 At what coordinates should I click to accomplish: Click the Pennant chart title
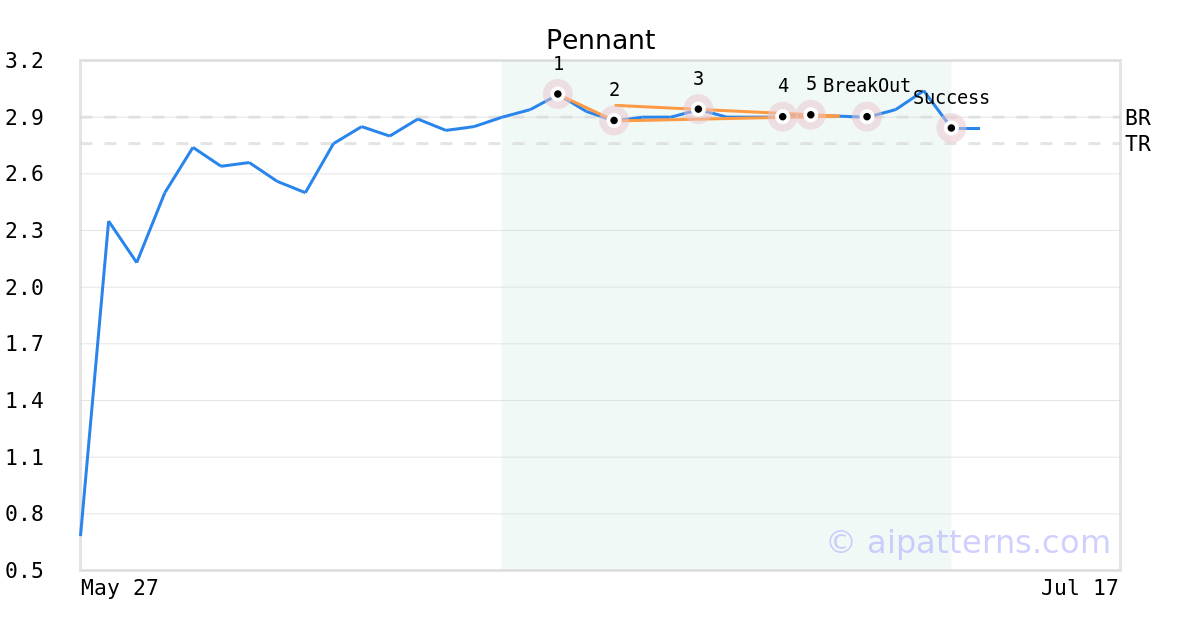click(x=600, y=40)
